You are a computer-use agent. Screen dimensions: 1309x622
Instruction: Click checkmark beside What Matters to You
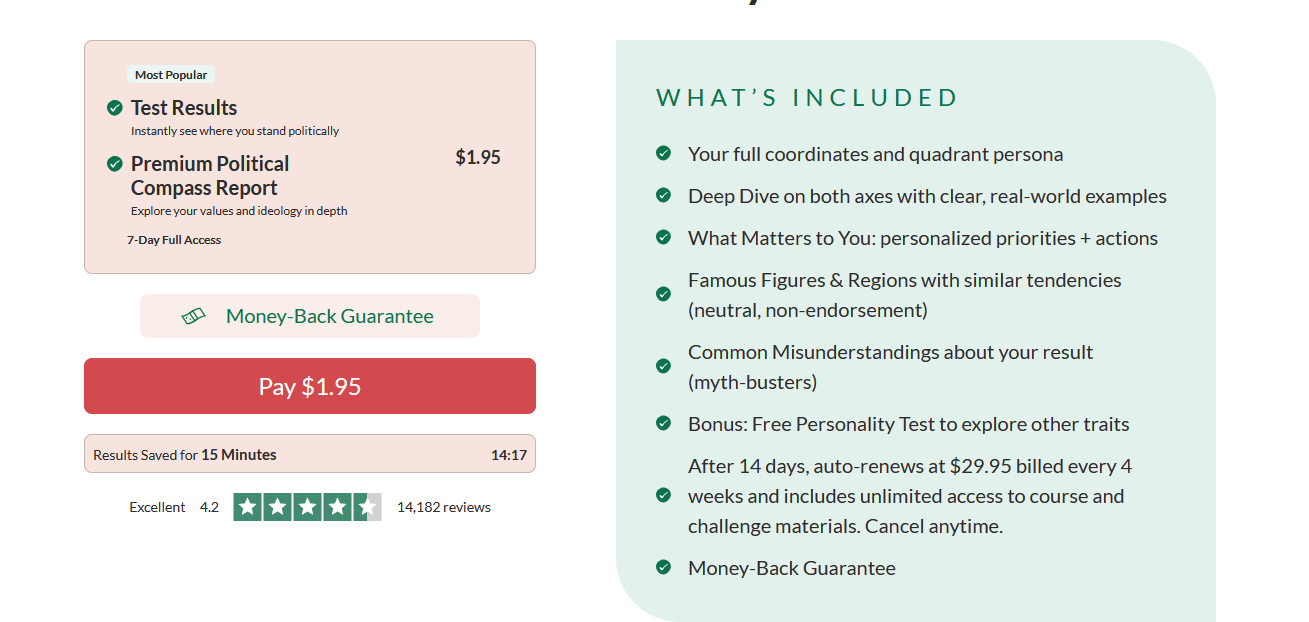[663, 237]
